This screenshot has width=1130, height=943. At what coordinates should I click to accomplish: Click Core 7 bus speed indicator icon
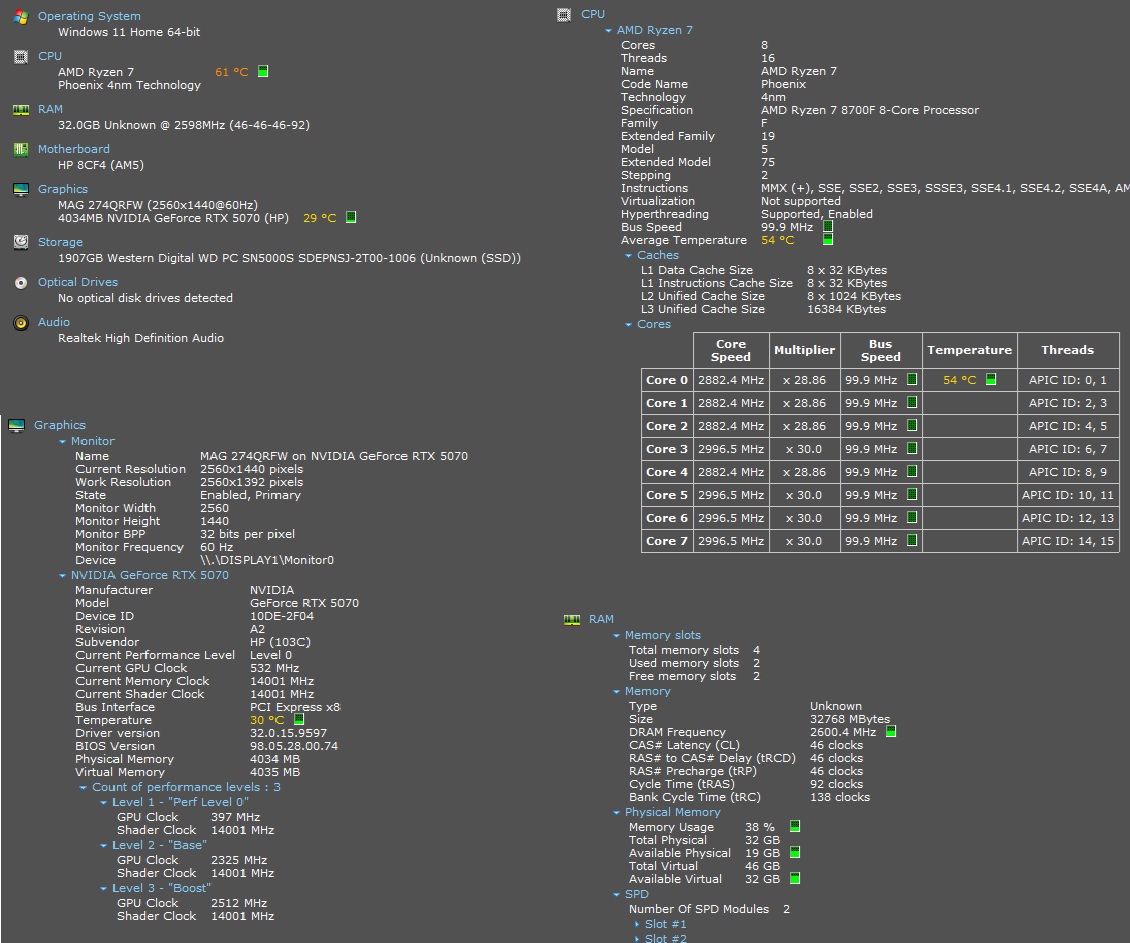[912, 540]
